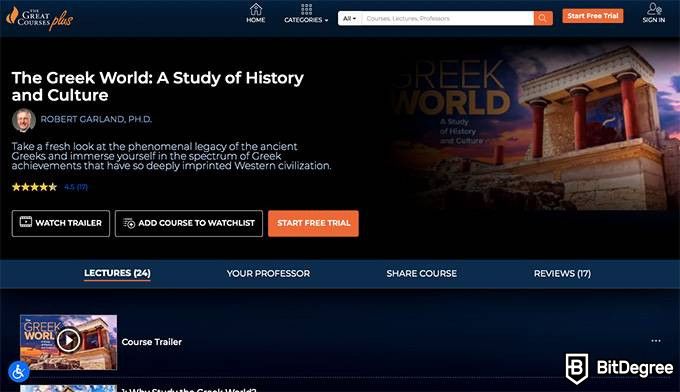Screen dimensions: 680x392
Task: Click professor Robert Garland's avatar photo
Action: coord(23,120)
